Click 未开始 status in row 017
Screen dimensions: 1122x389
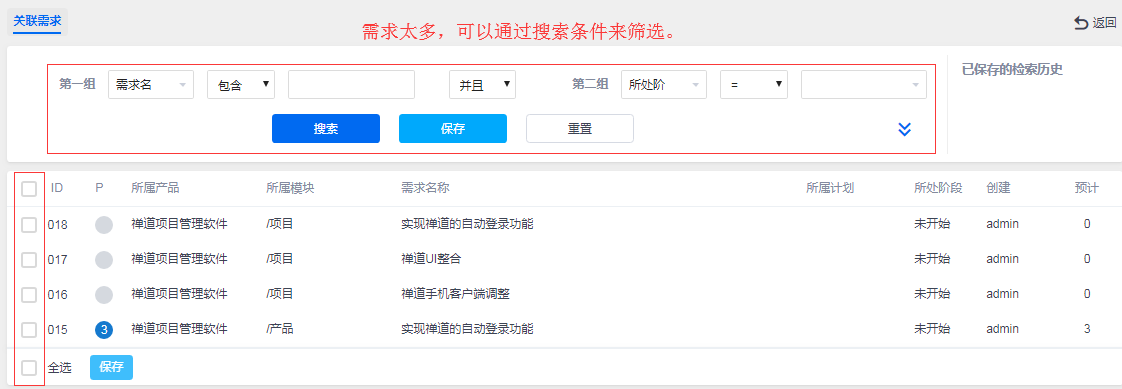pos(932,259)
